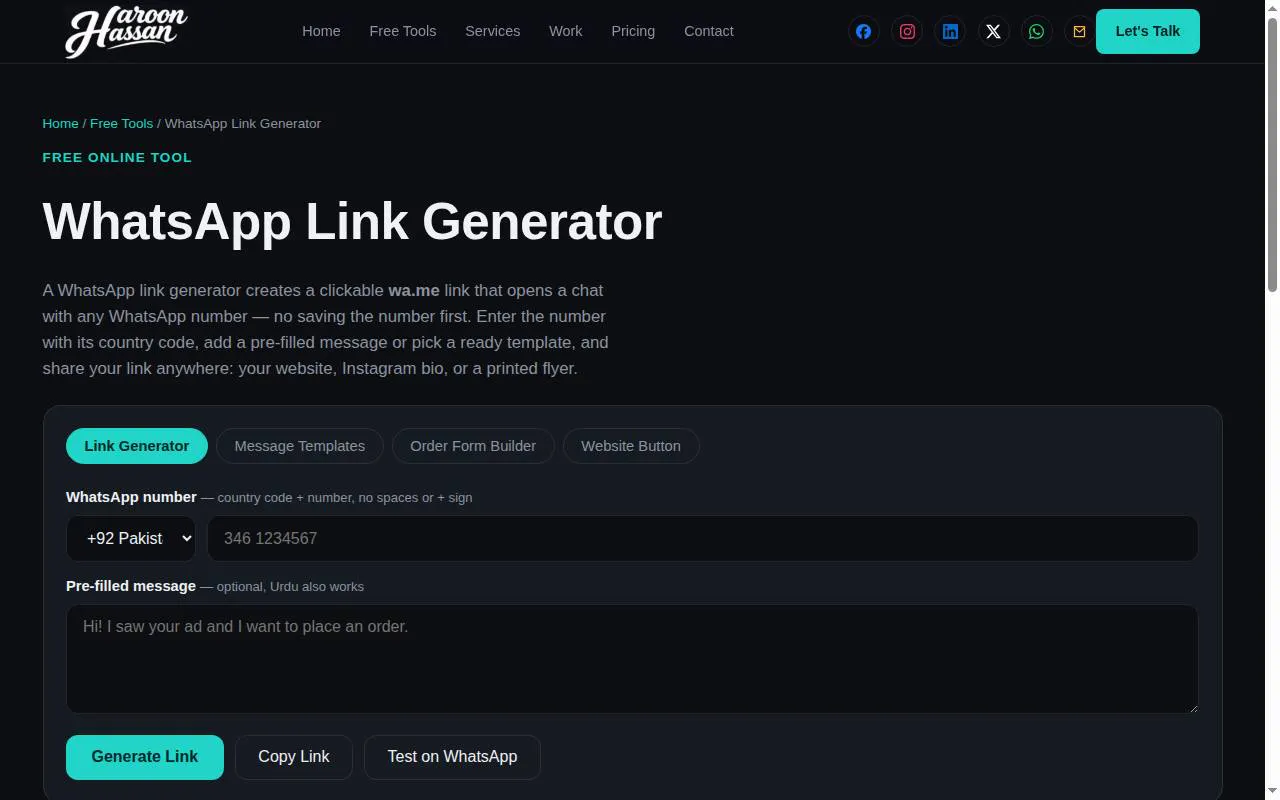Click the 'WhatsApp Link Generator' breadcrumb text

(x=243, y=124)
